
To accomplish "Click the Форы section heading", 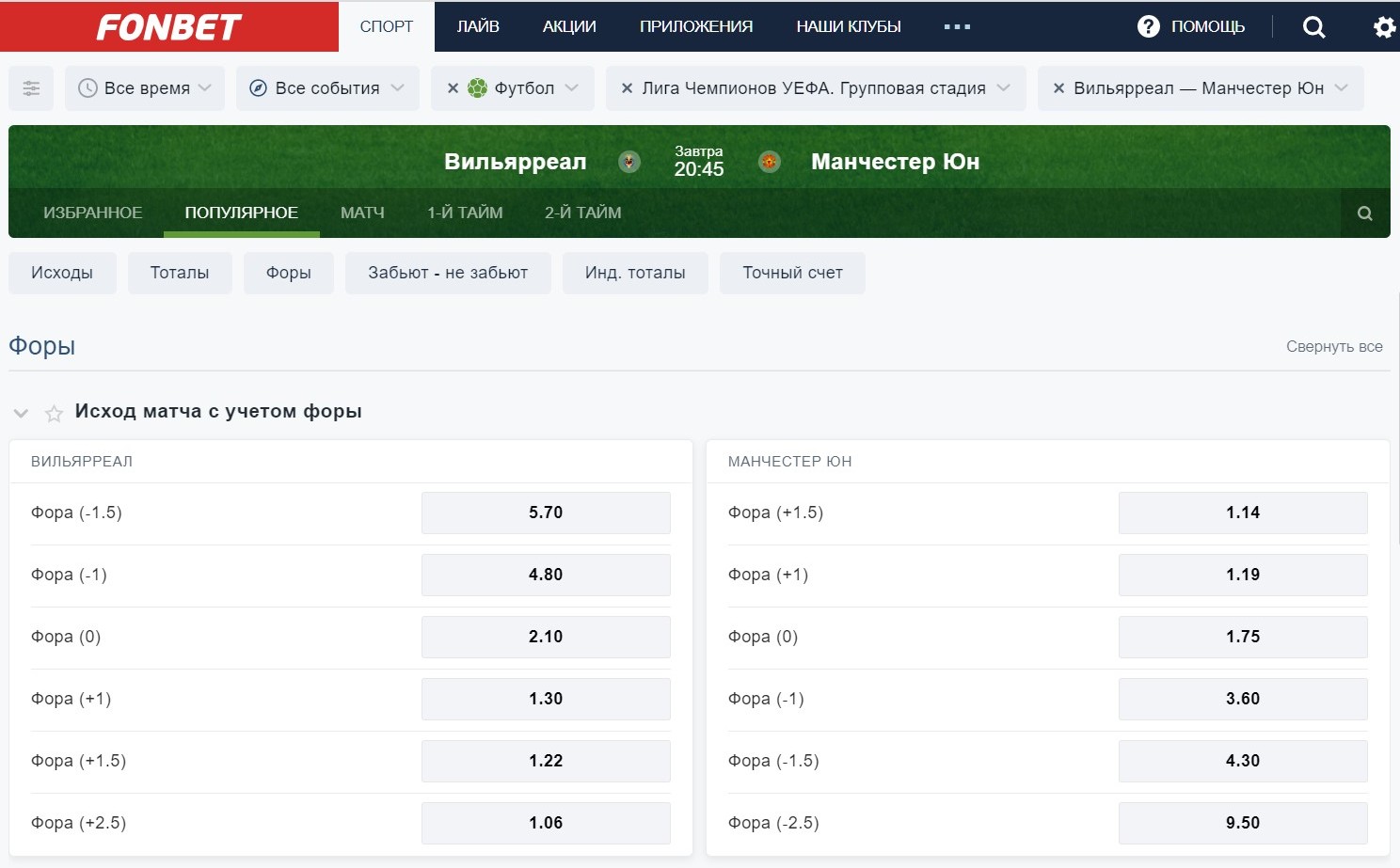I will [x=42, y=346].
